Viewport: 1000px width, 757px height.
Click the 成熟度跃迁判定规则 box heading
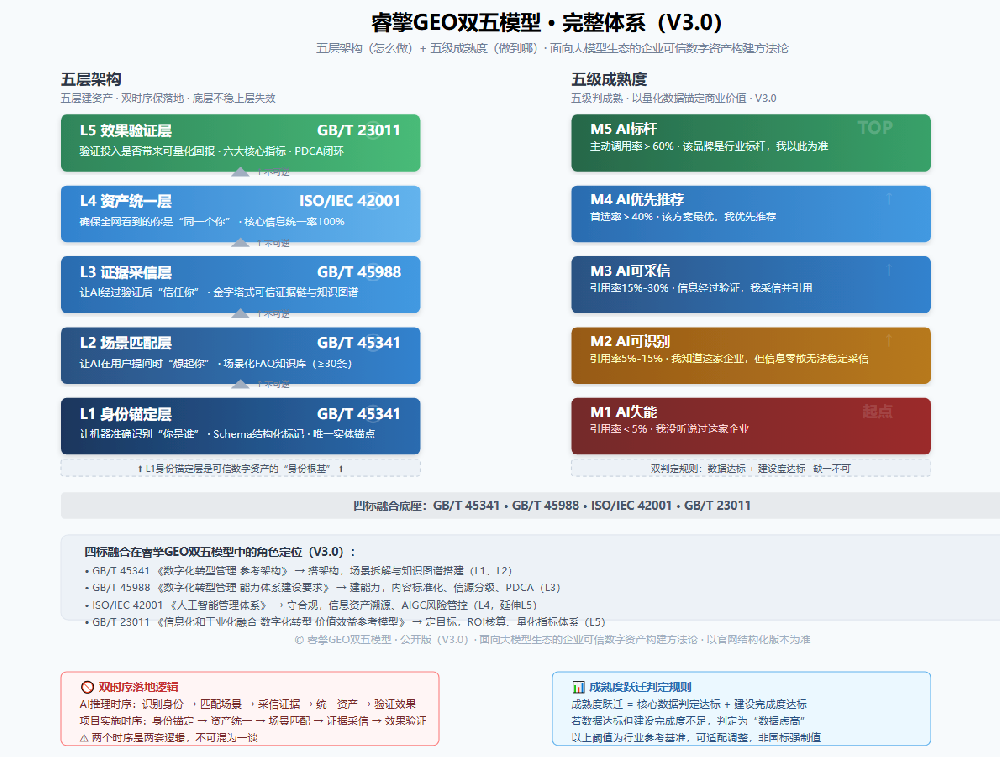click(640, 687)
